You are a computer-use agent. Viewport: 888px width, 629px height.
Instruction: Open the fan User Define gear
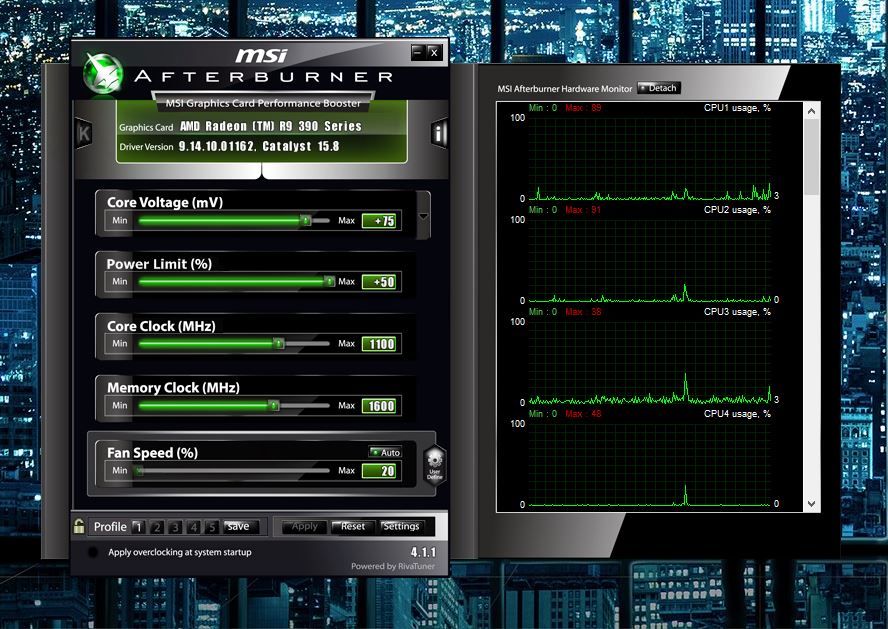[434, 464]
